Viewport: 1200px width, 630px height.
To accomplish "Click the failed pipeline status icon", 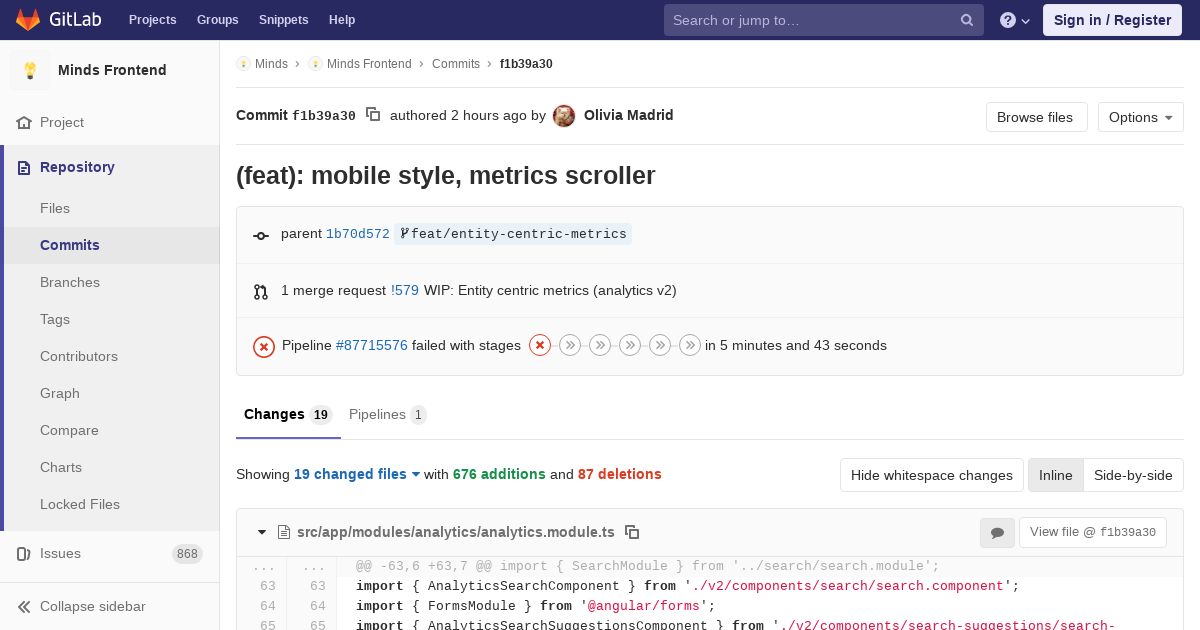I will coord(264,346).
